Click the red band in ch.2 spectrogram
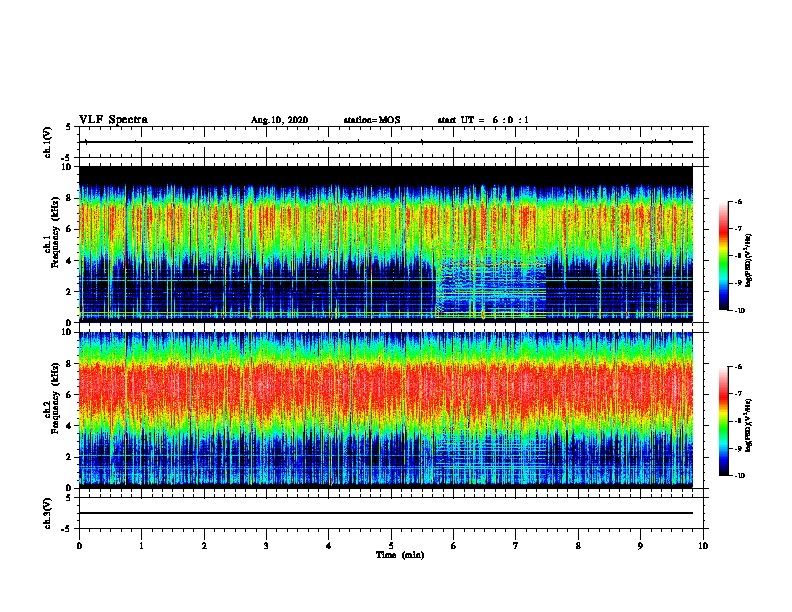This screenshot has height=612, width=792. (x=386, y=388)
